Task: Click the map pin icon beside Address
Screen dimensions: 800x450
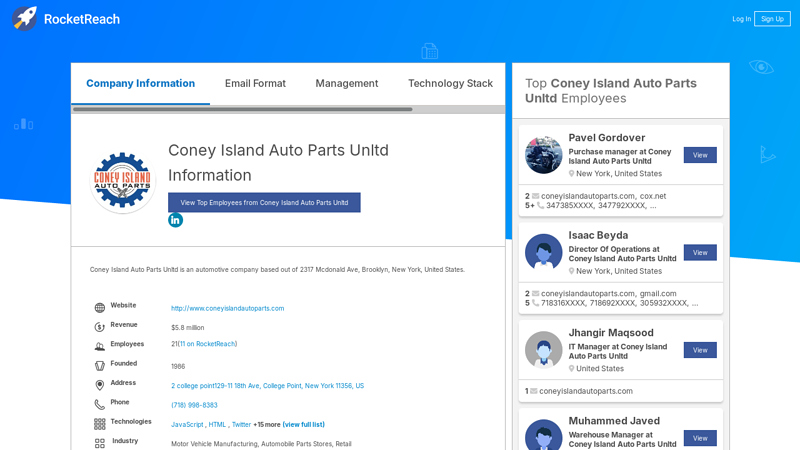Action: coord(99,385)
